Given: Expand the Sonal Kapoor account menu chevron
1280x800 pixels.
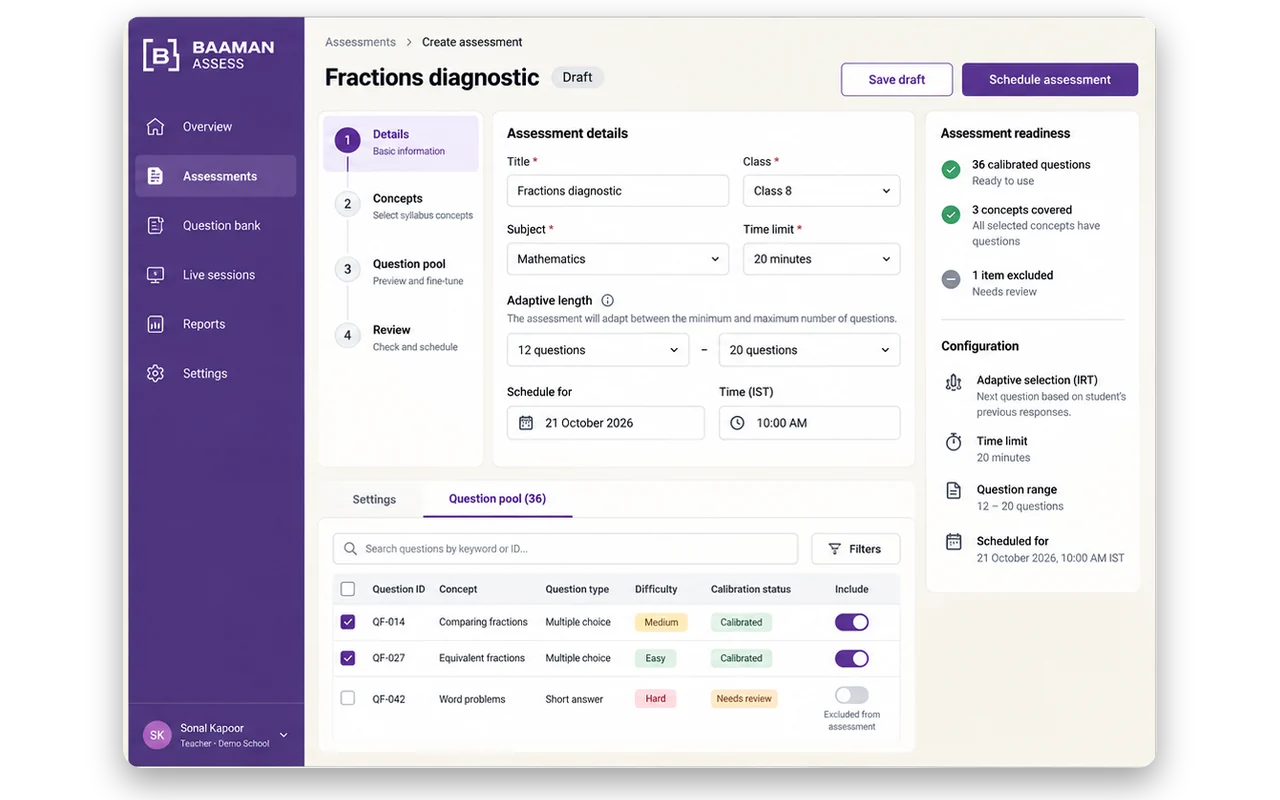Looking at the screenshot, I should point(283,735).
